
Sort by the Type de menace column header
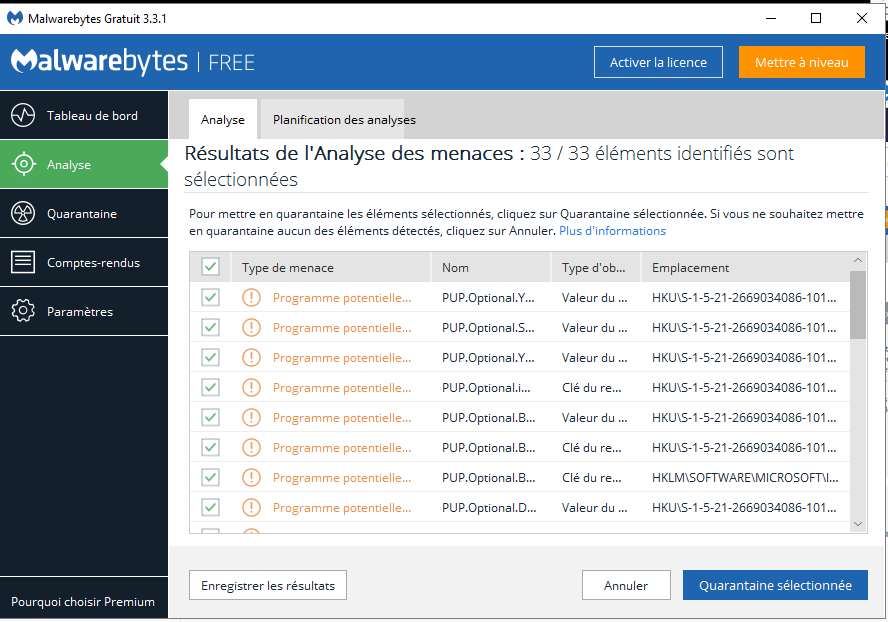[331, 267]
